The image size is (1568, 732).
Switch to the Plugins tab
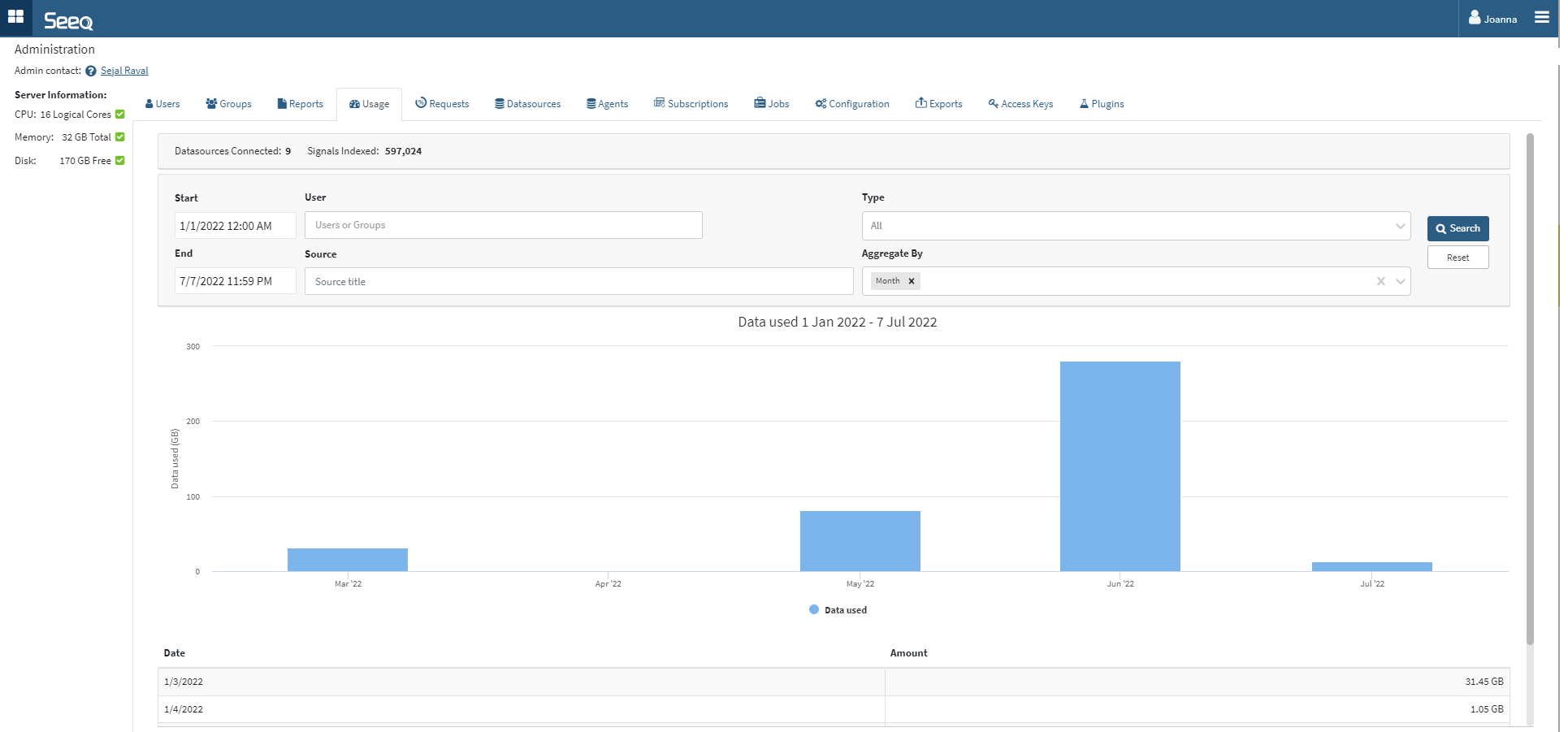(x=1101, y=104)
